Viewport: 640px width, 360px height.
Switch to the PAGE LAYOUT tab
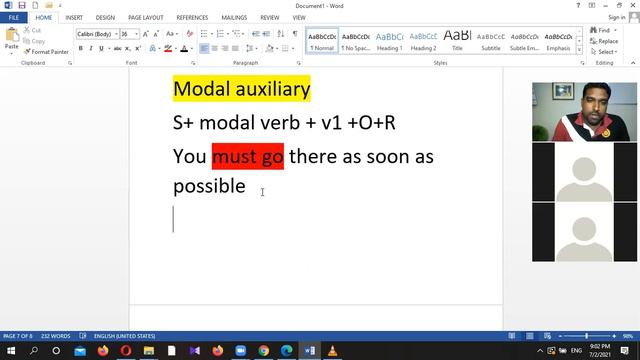(x=145, y=18)
